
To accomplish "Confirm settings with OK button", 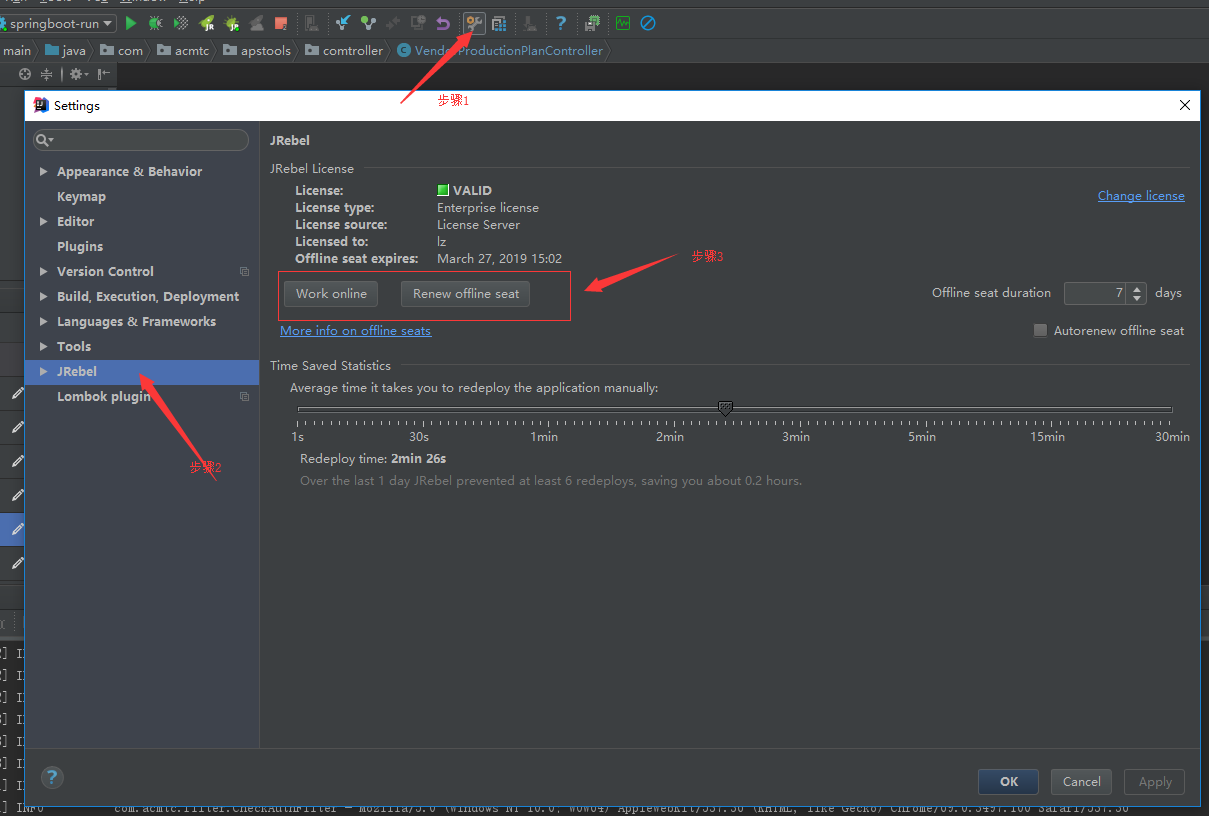I will tap(1009, 781).
